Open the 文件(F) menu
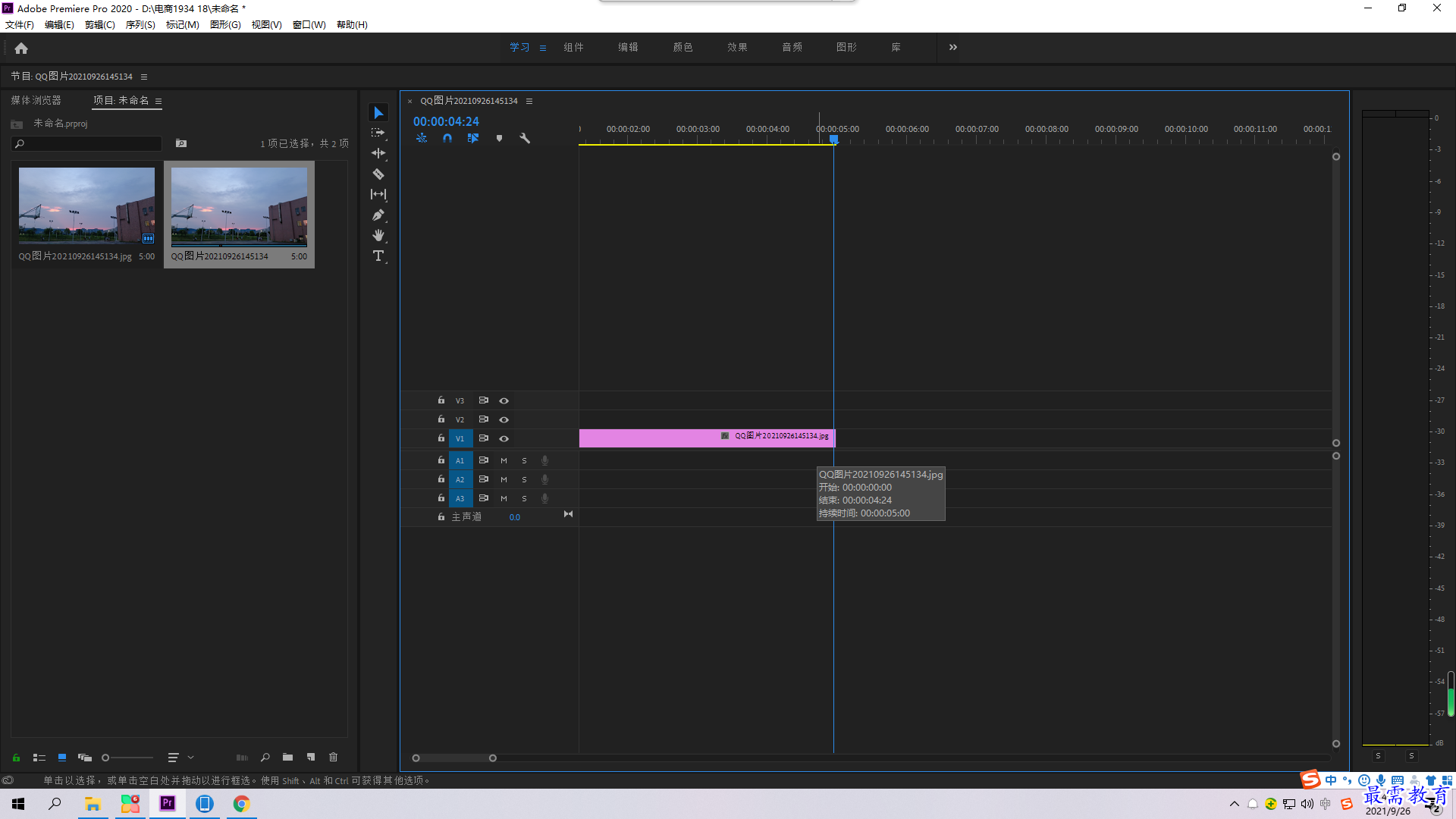Screen dimensions: 1456x819 (20, 25)
